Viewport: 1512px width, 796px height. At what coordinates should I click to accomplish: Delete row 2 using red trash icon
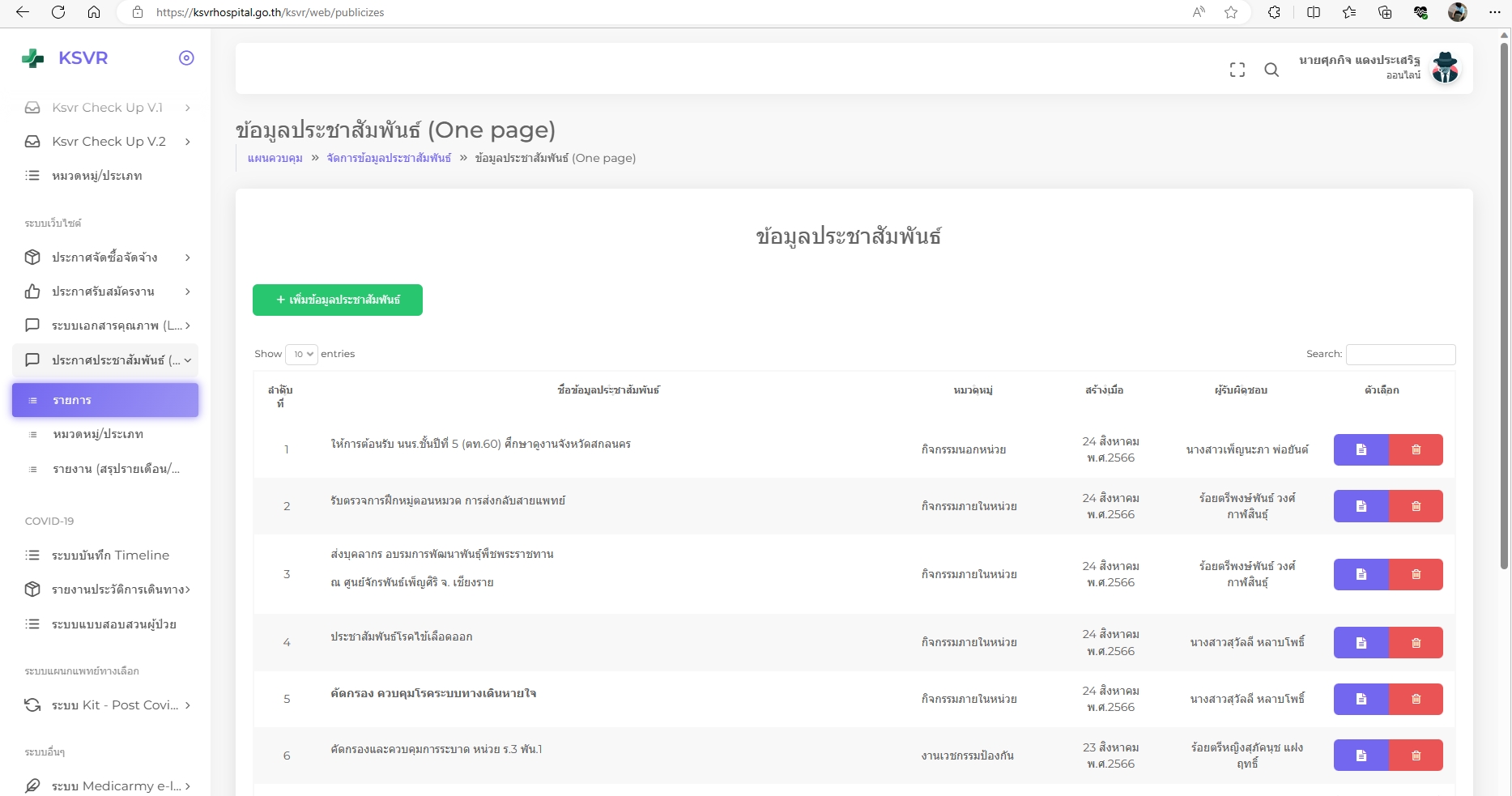point(1416,506)
